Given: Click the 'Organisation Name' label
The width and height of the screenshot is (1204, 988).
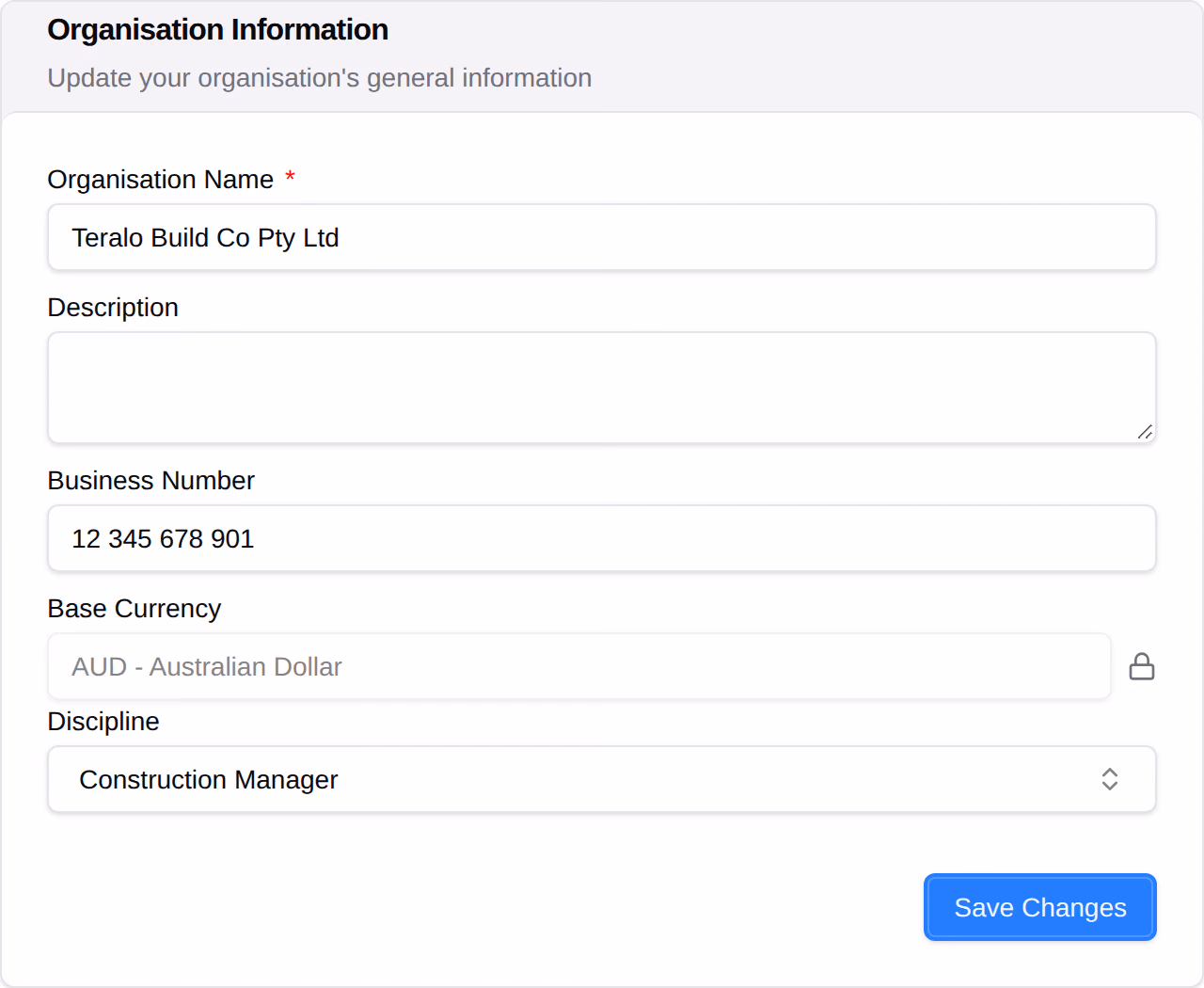Looking at the screenshot, I should pyautogui.click(x=161, y=179).
